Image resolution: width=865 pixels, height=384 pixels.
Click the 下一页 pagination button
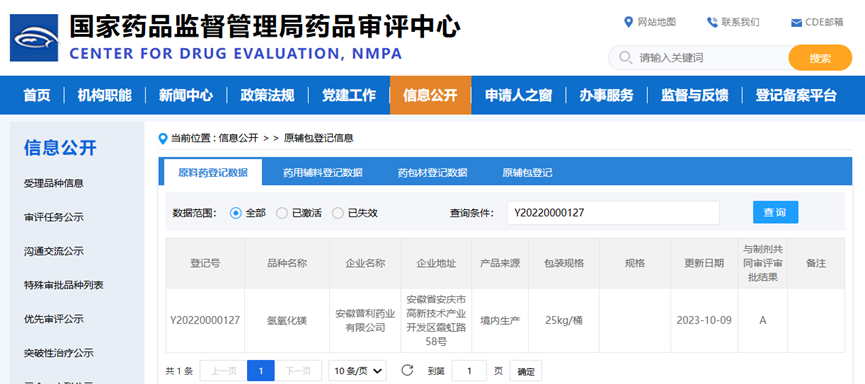(298, 371)
